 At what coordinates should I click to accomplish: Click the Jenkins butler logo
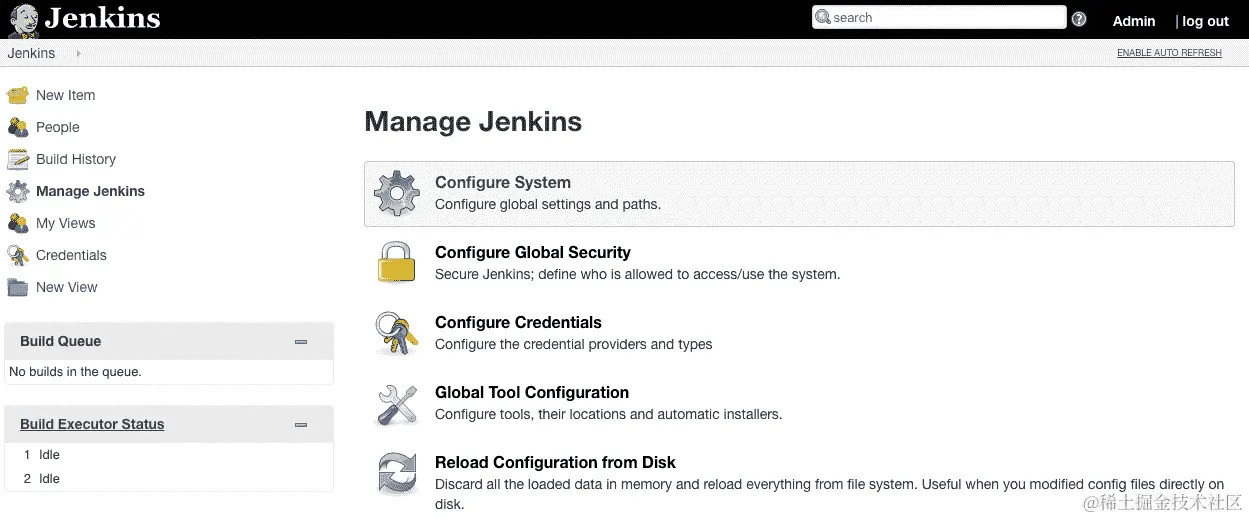click(x=24, y=19)
